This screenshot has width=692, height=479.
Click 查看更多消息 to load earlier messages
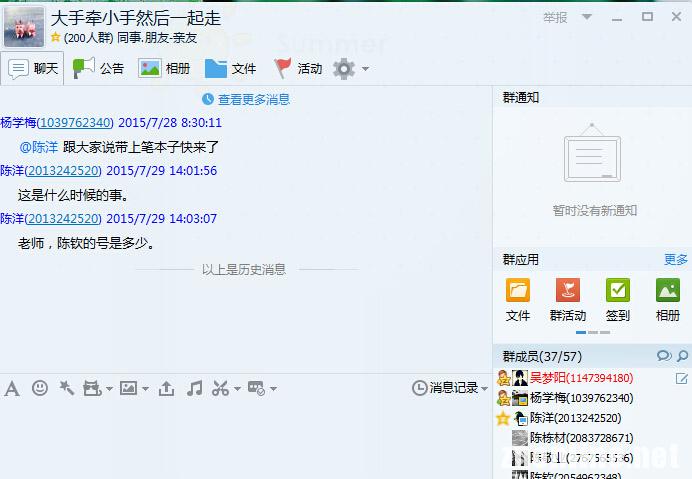246,99
